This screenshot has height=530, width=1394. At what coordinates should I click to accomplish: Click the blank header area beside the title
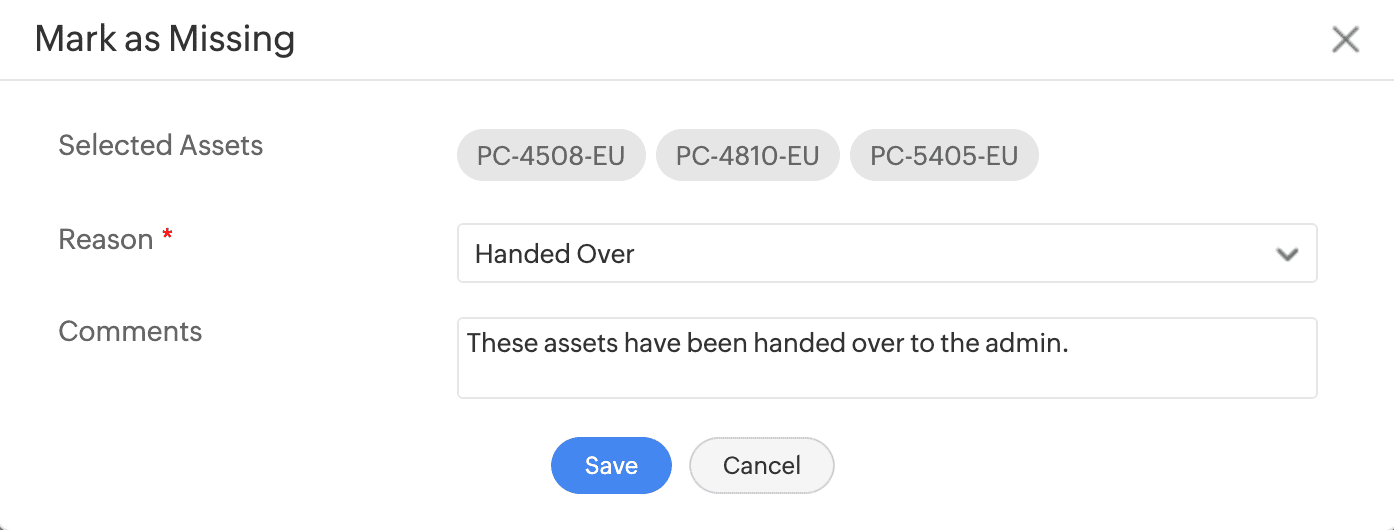point(800,40)
